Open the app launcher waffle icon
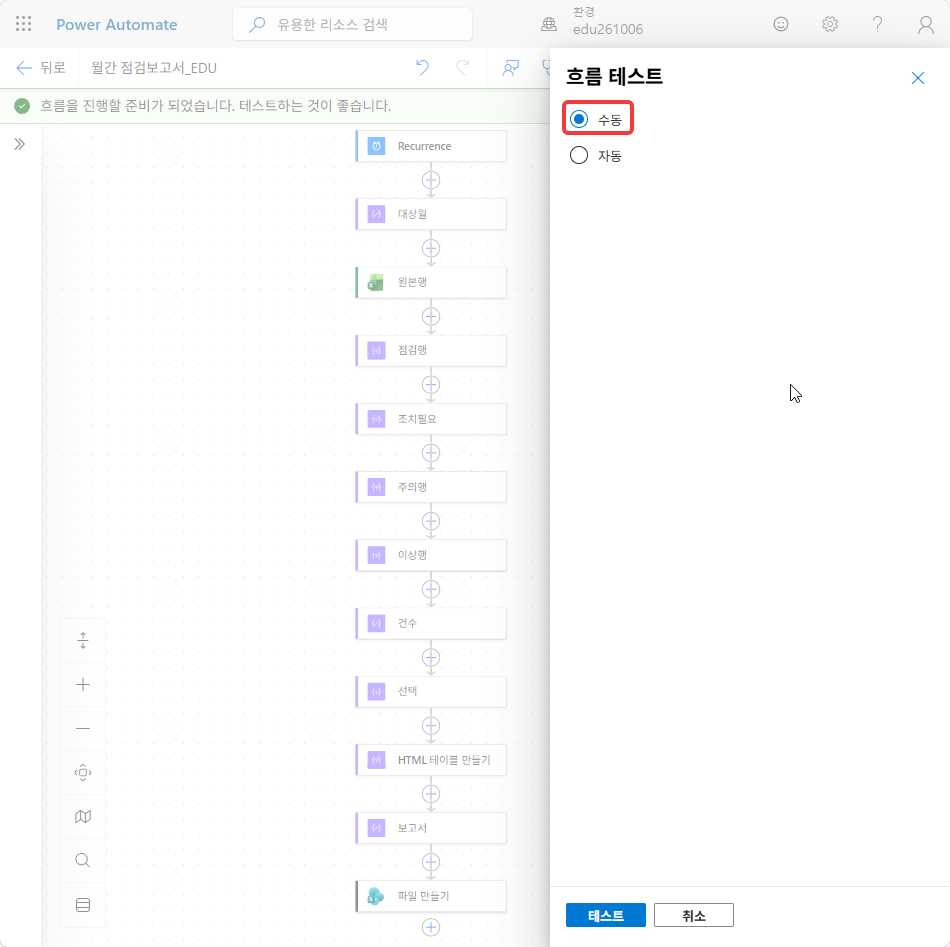The height and width of the screenshot is (947, 950). (24, 24)
